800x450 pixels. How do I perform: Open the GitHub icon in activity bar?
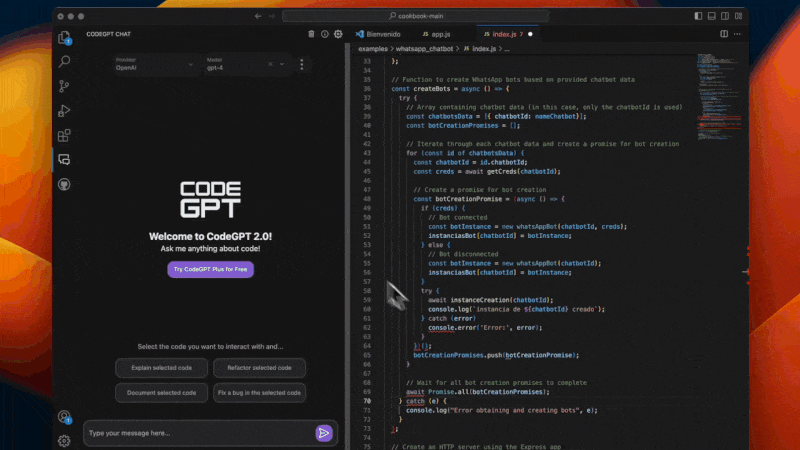tap(64, 184)
